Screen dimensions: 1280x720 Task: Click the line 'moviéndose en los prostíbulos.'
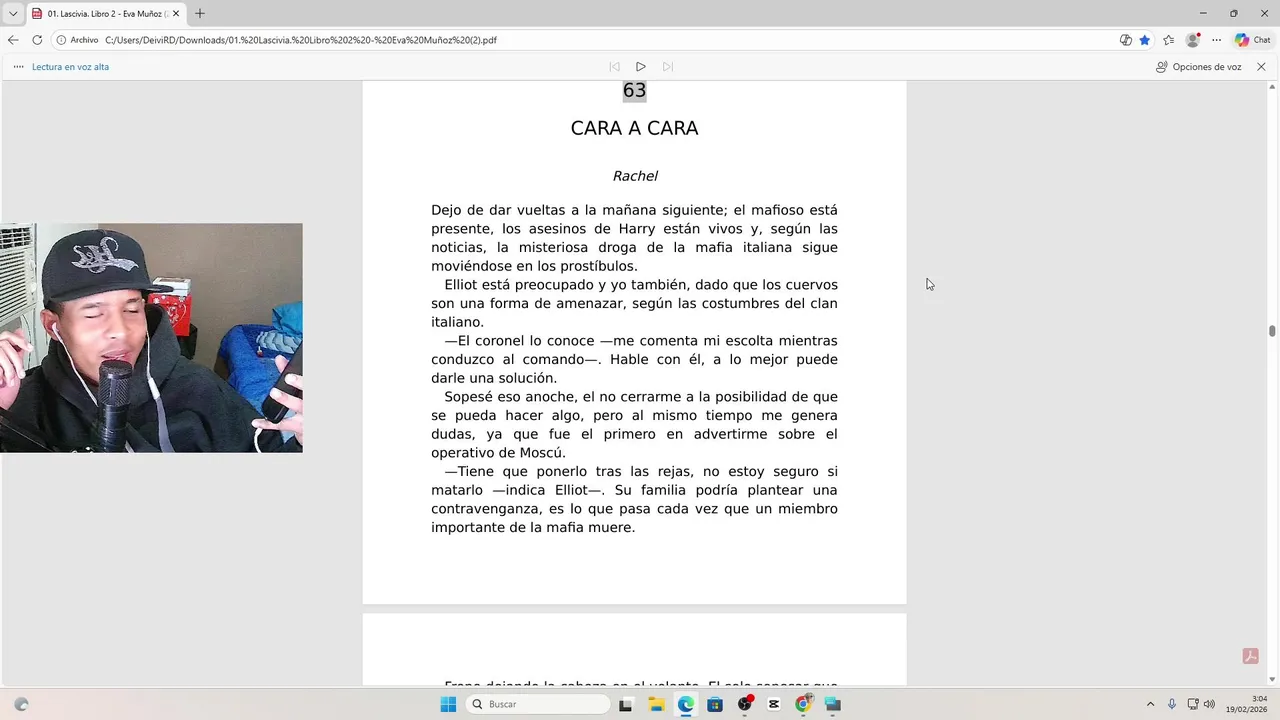534,266
